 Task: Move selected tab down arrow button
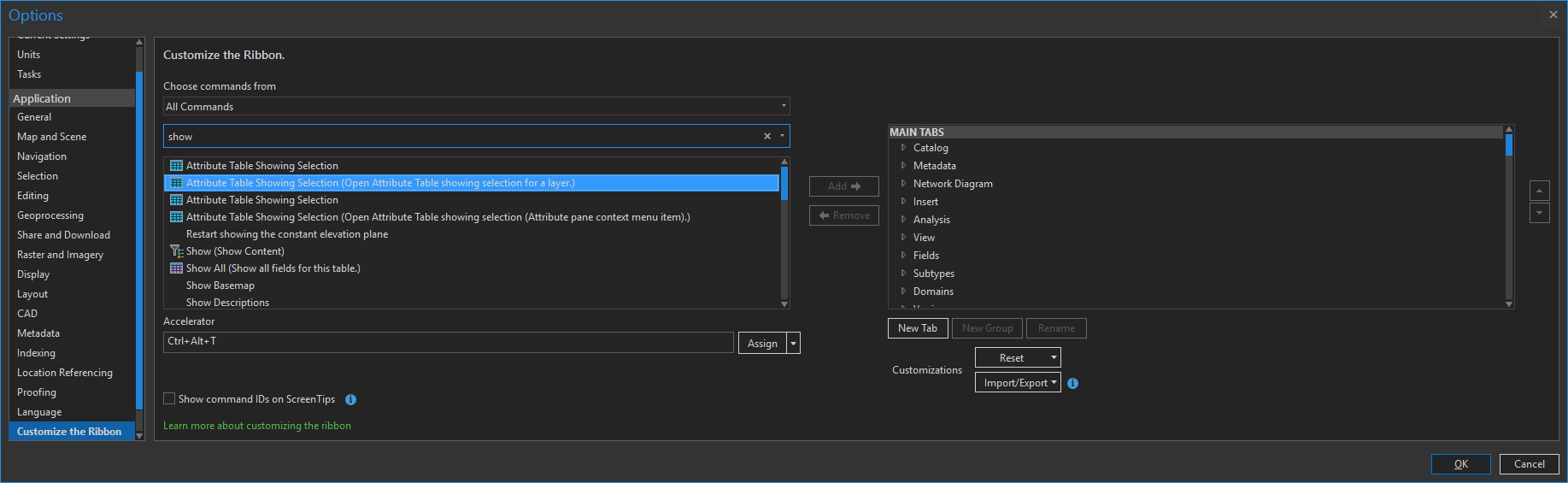(x=1539, y=213)
